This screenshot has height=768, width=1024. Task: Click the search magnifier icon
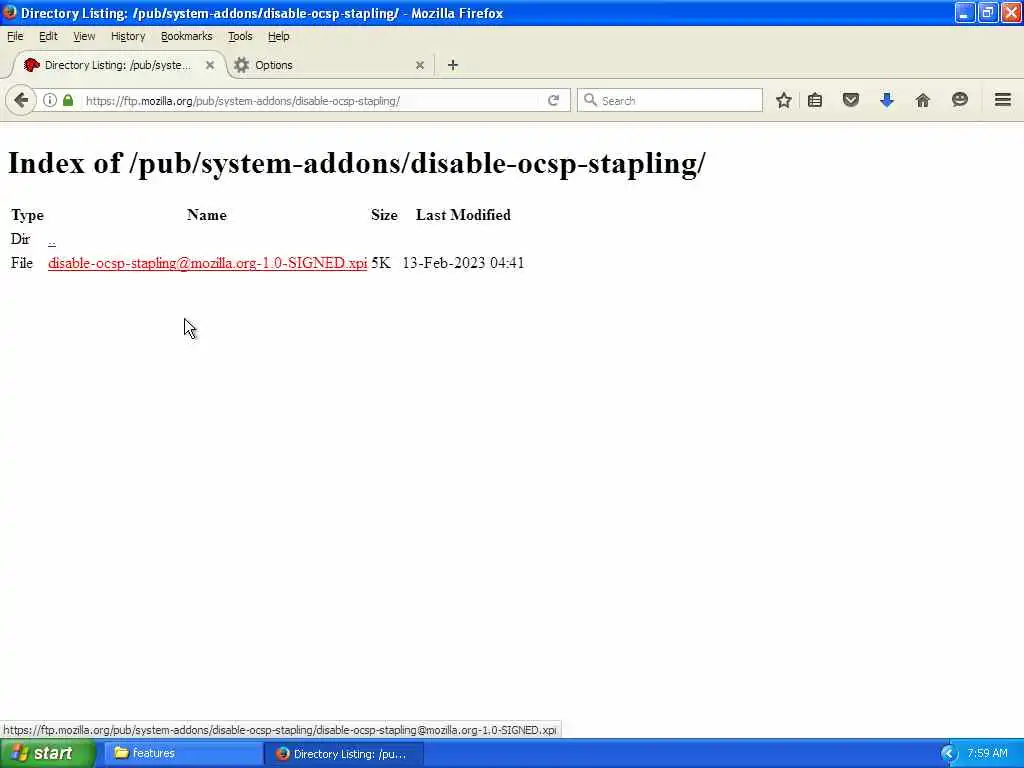[x=590, y=100]
